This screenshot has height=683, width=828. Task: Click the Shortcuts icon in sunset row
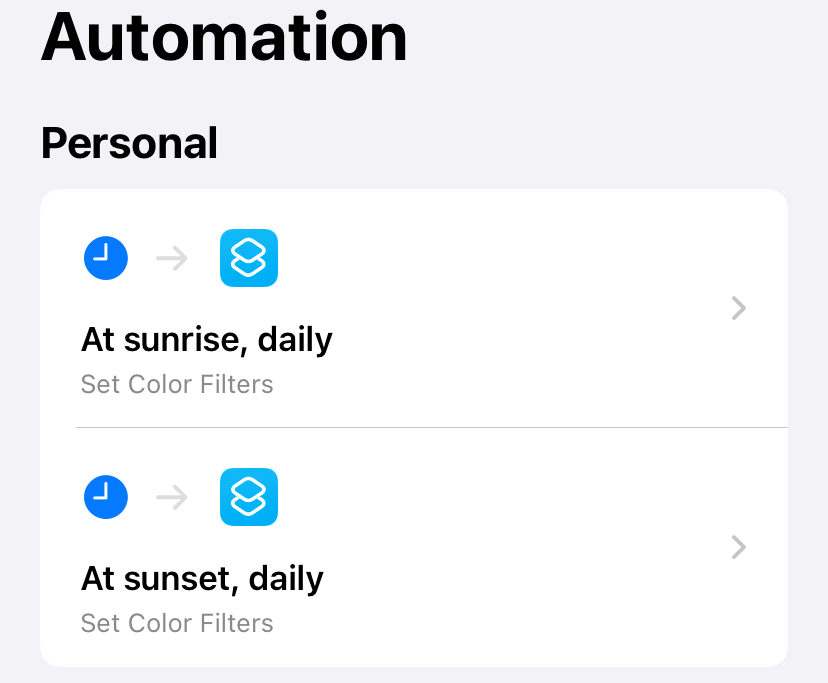click(248, 497)
